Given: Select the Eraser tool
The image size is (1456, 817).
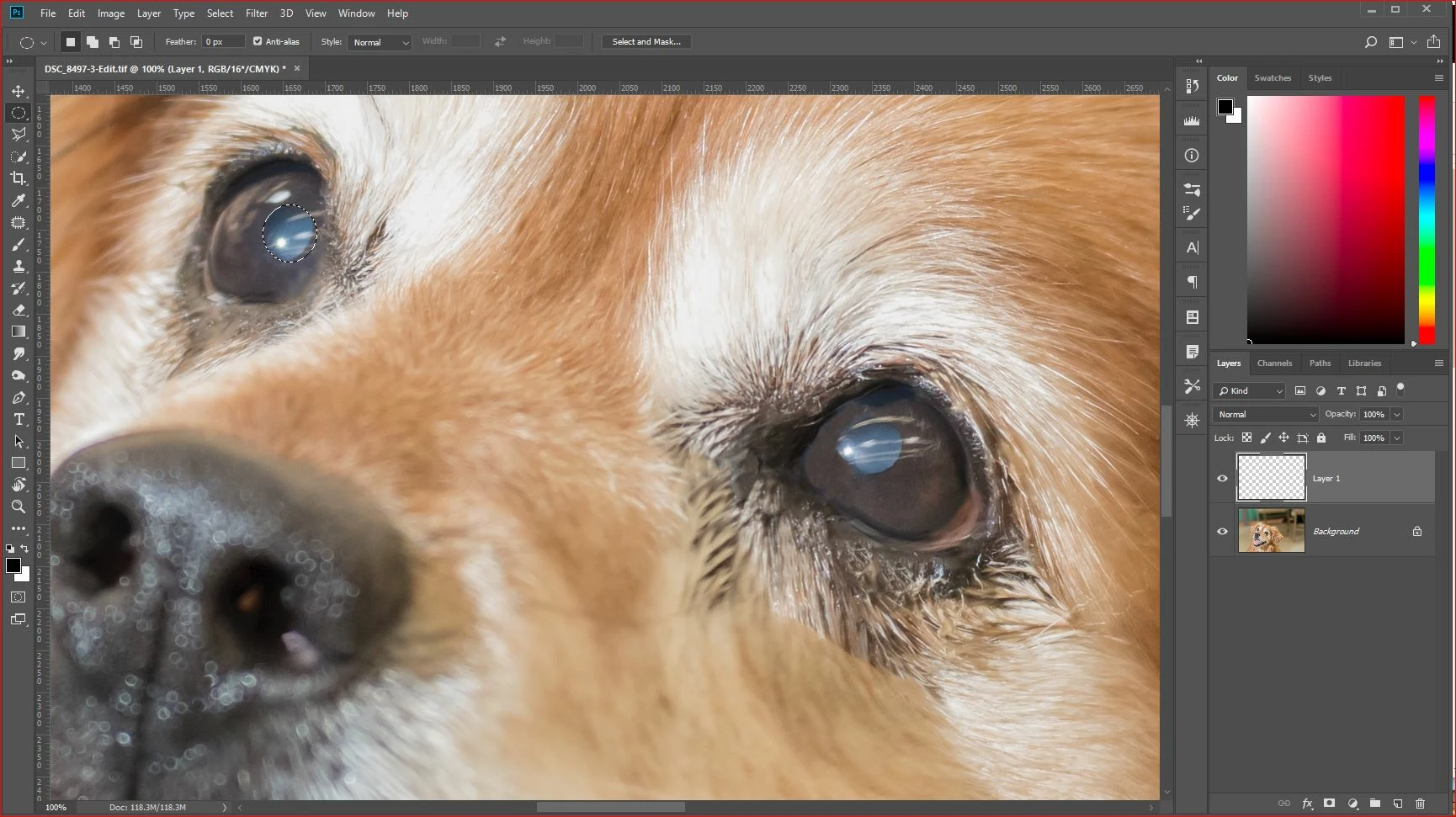Looking at the screenshot, I should coord(19,310).
